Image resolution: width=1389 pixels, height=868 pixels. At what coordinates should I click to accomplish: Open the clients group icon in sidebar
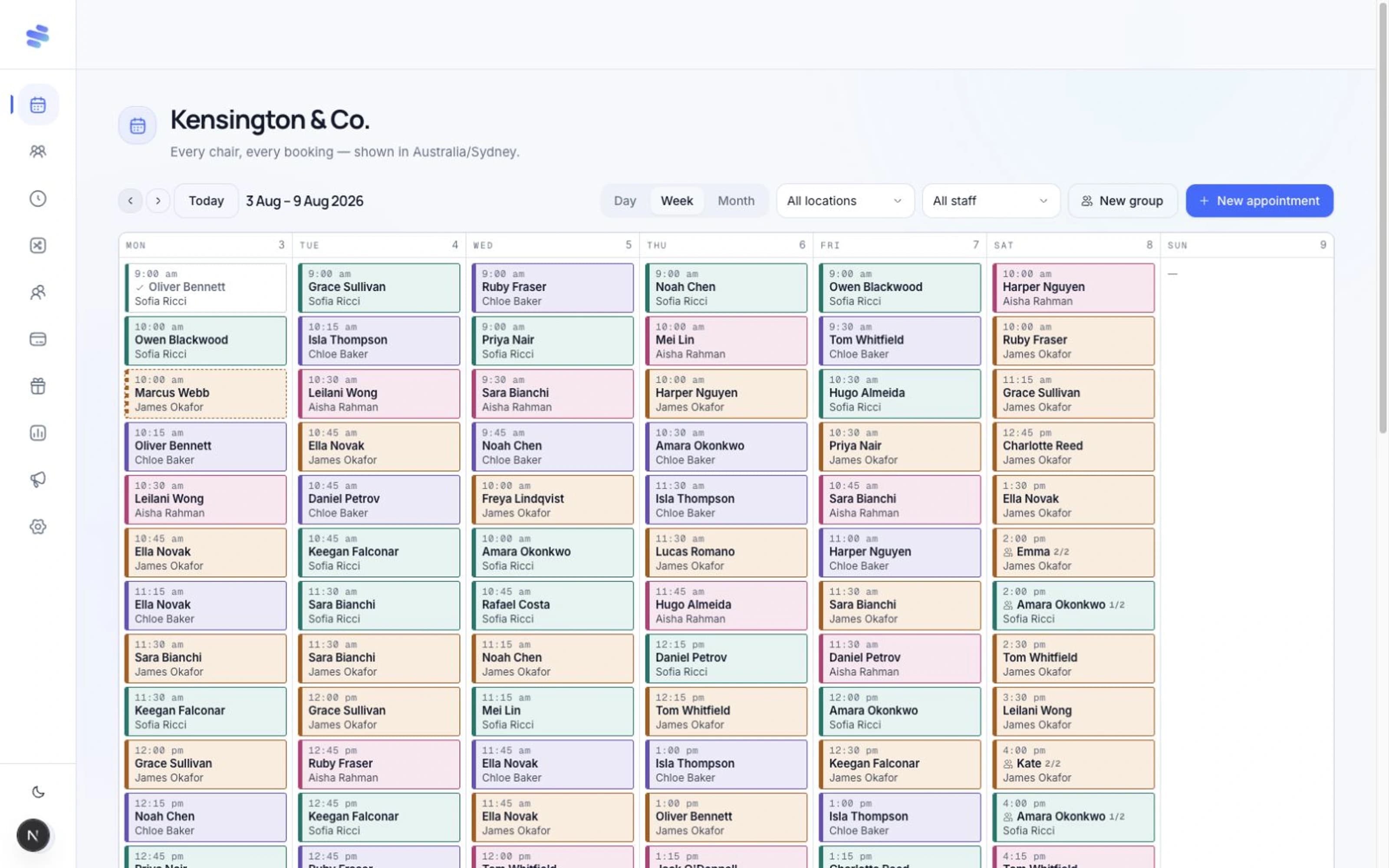pos(38,151)
